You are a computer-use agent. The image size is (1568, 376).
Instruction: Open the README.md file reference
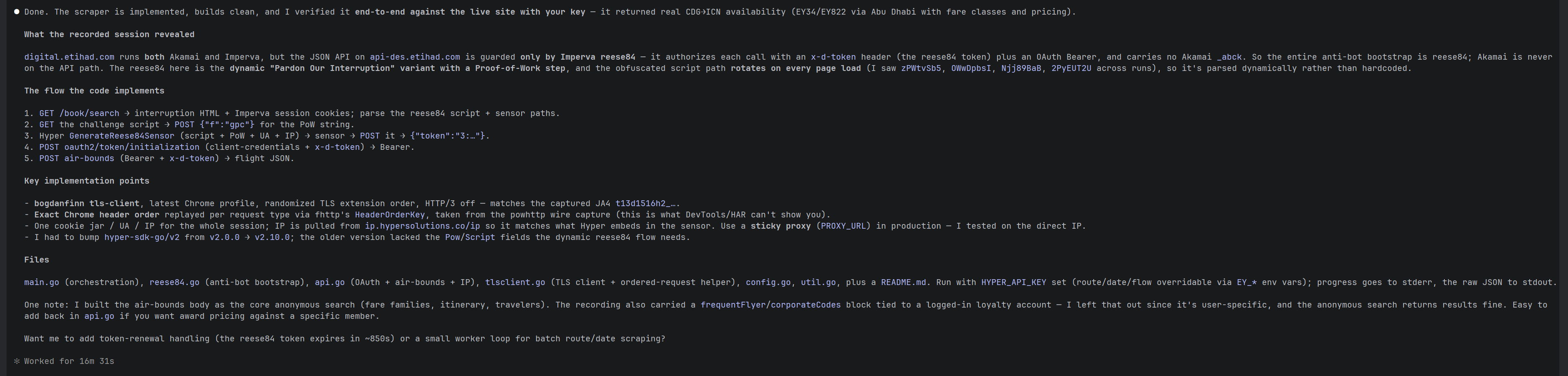[x=903, y=282]
